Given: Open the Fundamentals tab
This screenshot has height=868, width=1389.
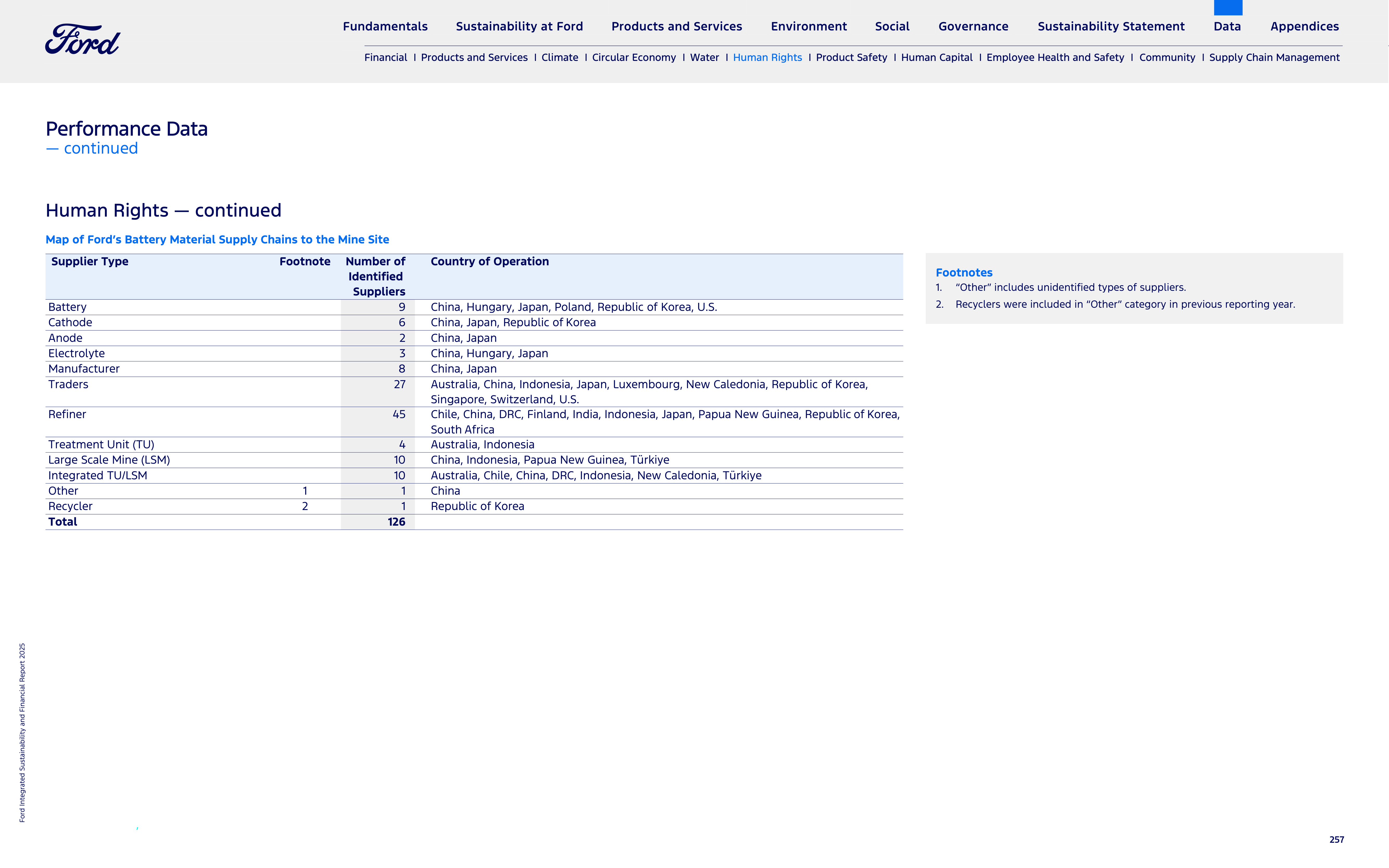Looking at the screenshot, I should (385, 26).
